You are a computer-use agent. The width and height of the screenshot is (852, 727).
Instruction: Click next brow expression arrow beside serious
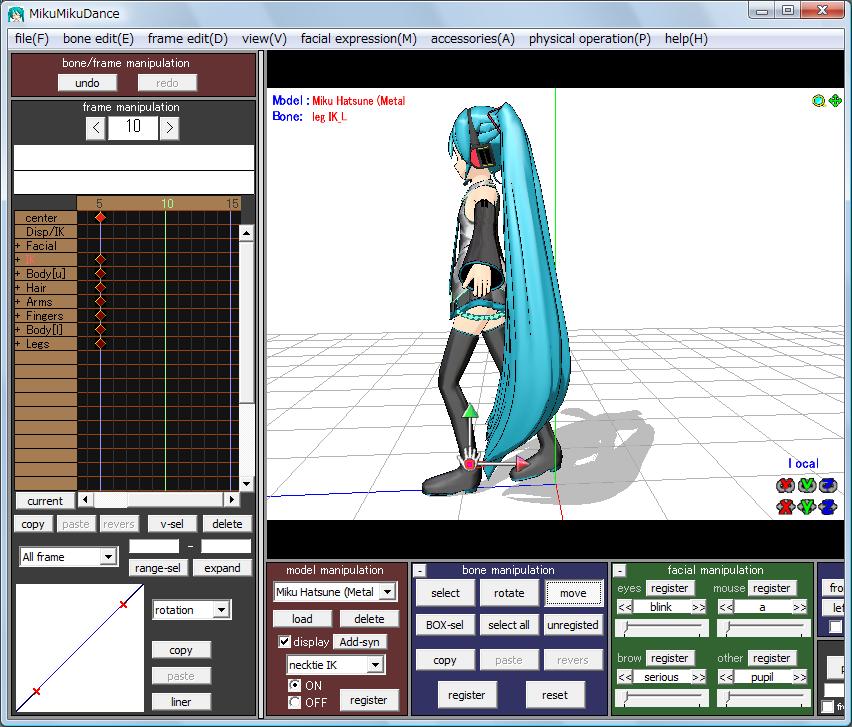tap(699, 677)
